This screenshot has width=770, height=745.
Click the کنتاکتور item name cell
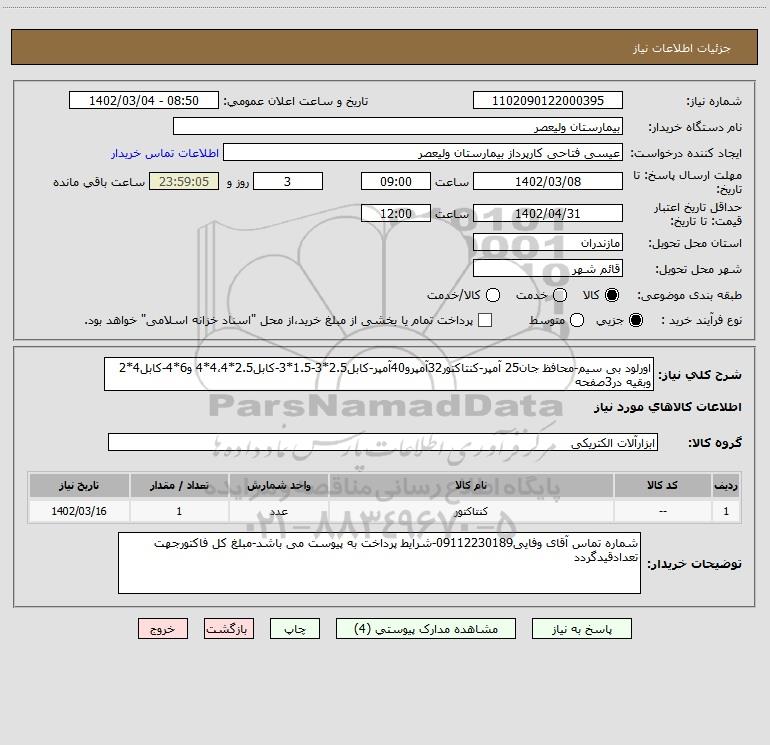pyautogui.click(x=470, y=511)
